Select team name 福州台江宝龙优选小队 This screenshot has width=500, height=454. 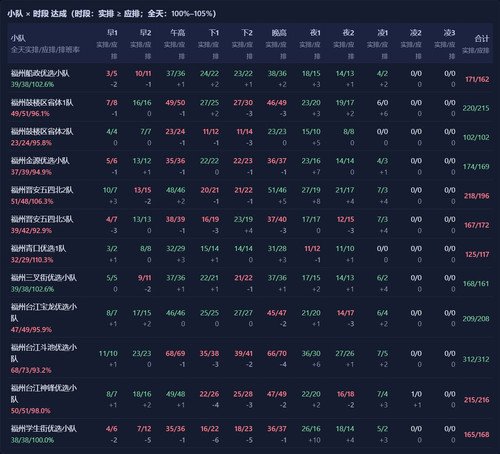click(x=44, y=312)
